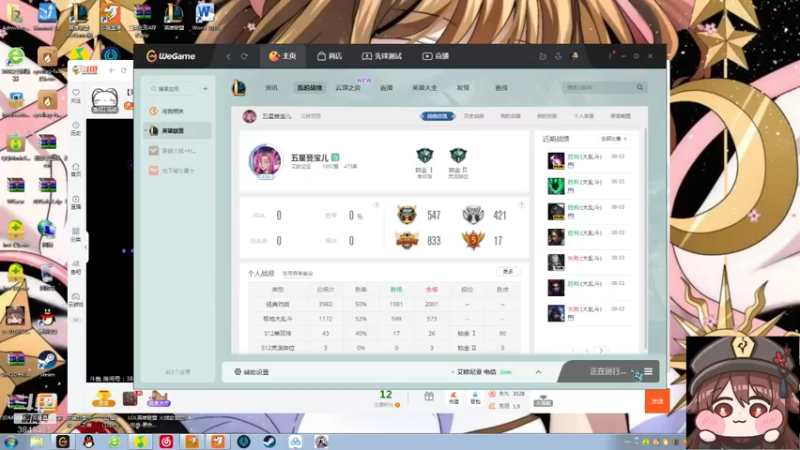This screenshot has height=450, width=800.
Task: Click the help icon beside KDA stats
Action: pos(376,205)
